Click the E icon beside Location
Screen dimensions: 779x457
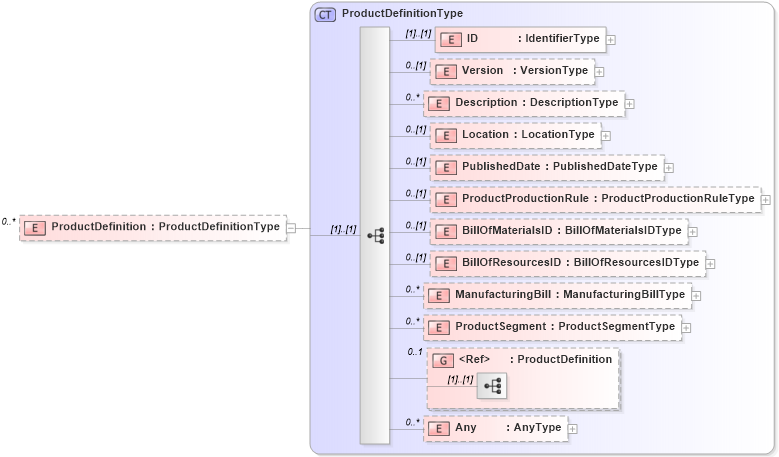click(446, 136)
